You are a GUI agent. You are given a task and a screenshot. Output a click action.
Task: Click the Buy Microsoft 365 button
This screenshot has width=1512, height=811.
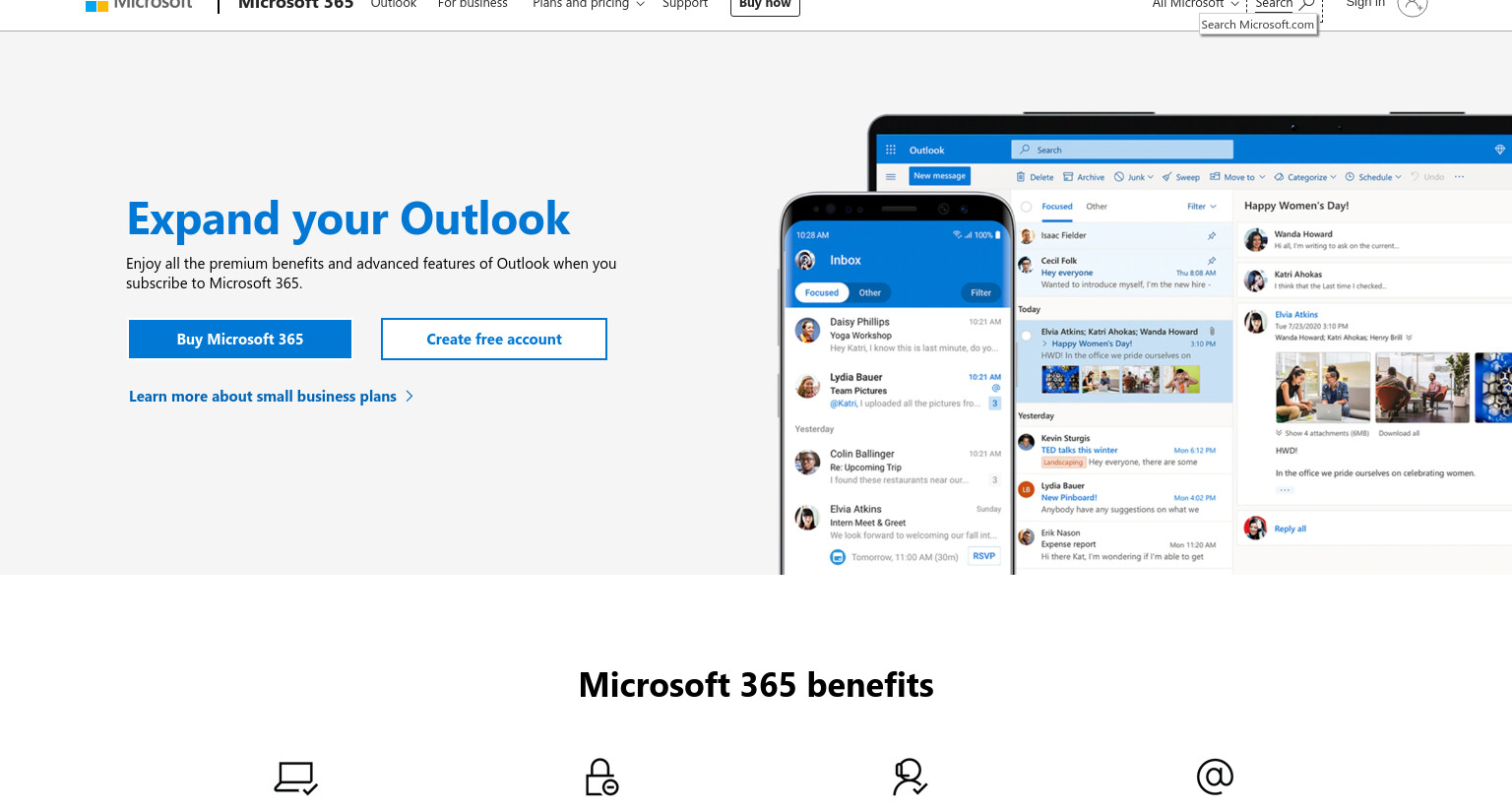click(240, 339)
